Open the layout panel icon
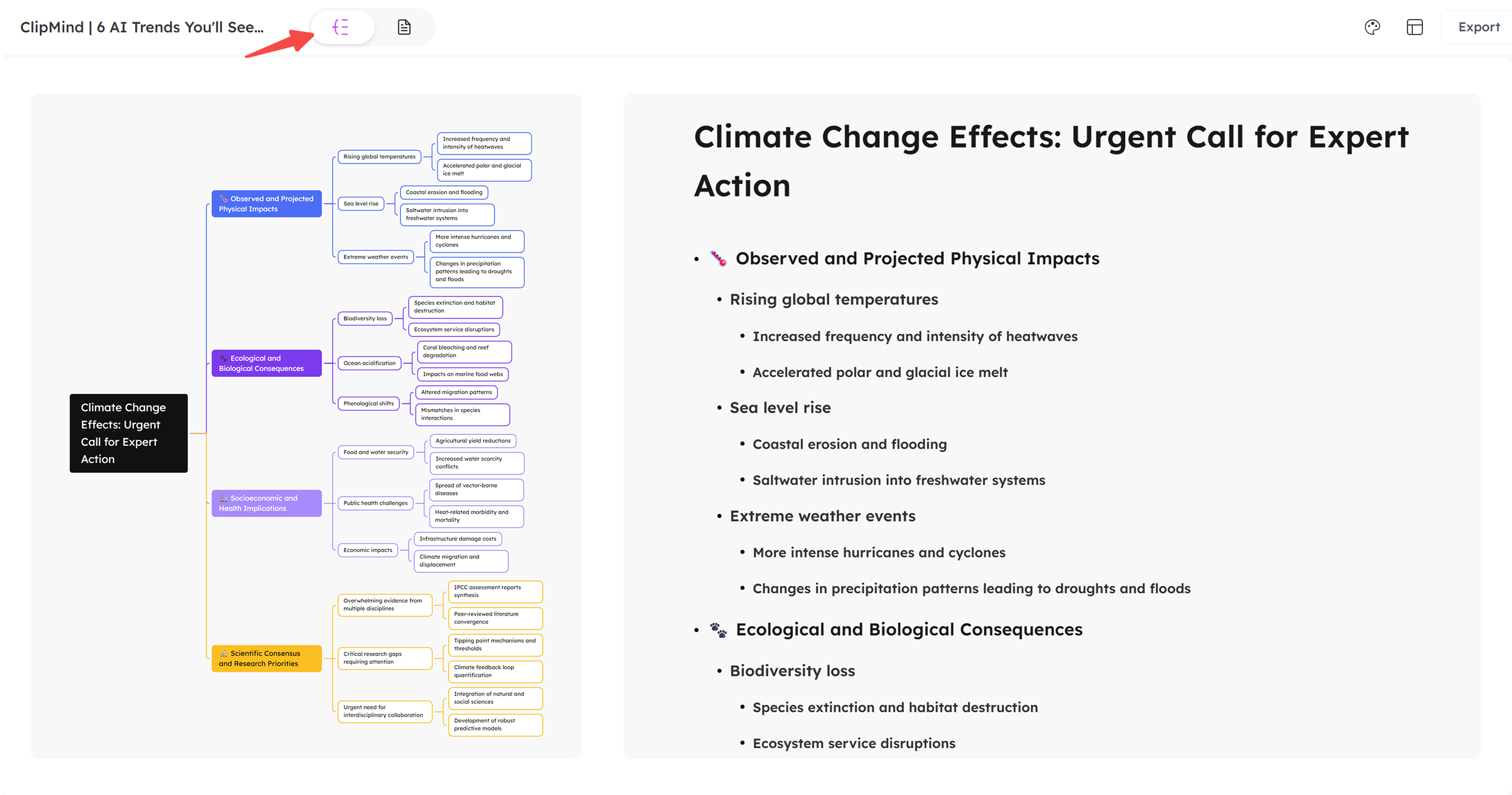Image resolution: width=1512 pixels, height=795 pixels. (1414, 27)
